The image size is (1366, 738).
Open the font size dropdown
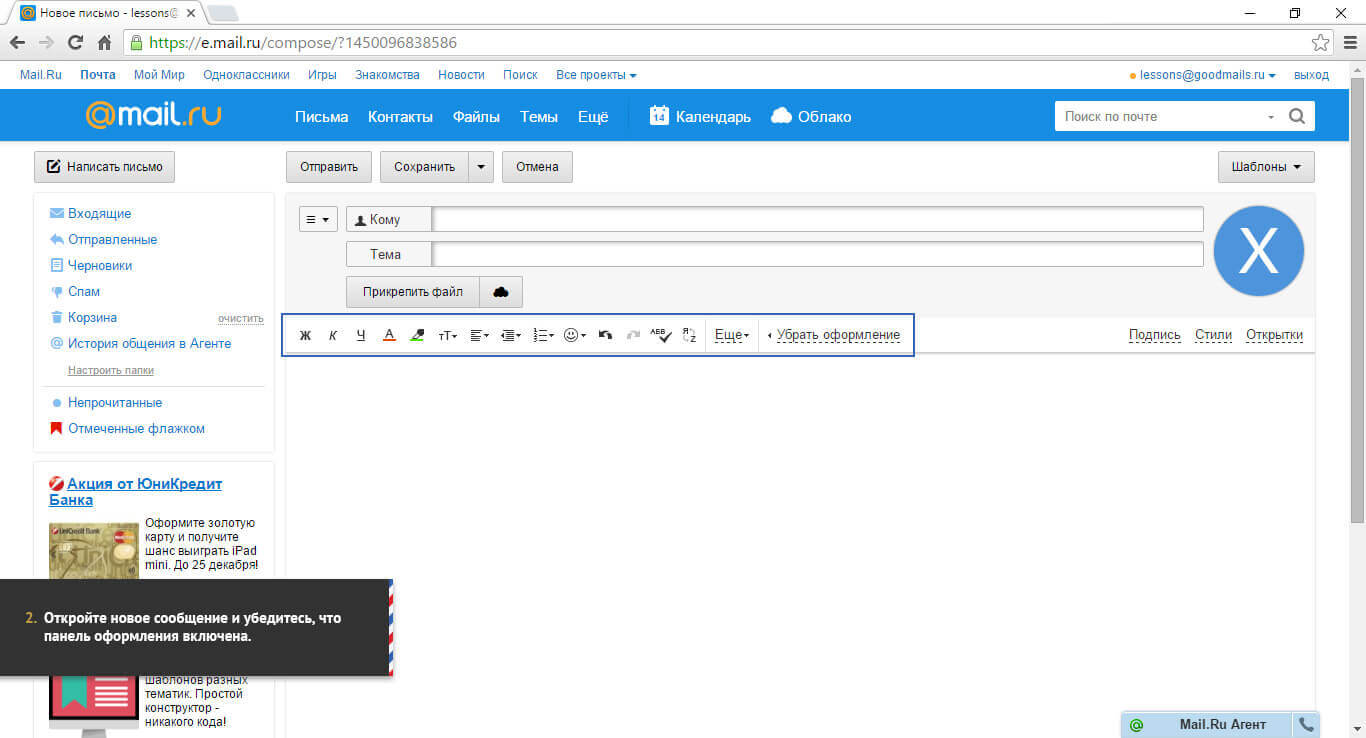447,336
